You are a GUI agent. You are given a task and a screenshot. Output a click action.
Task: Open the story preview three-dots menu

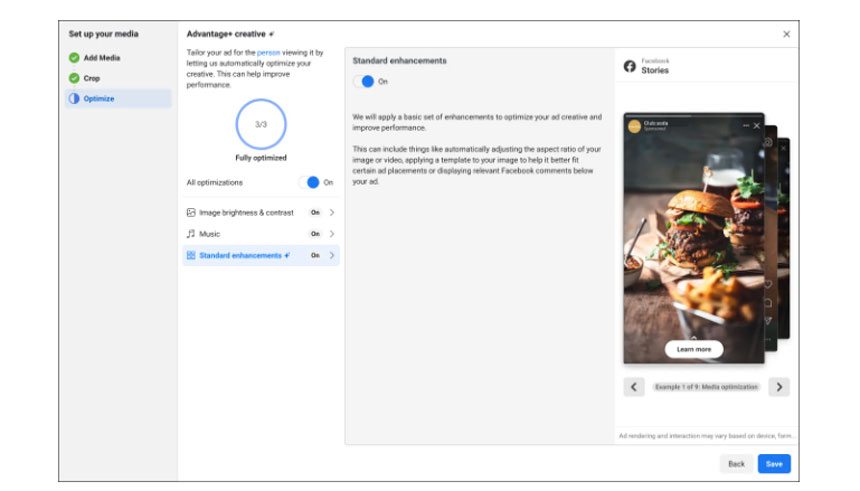(x=745, y=126)
